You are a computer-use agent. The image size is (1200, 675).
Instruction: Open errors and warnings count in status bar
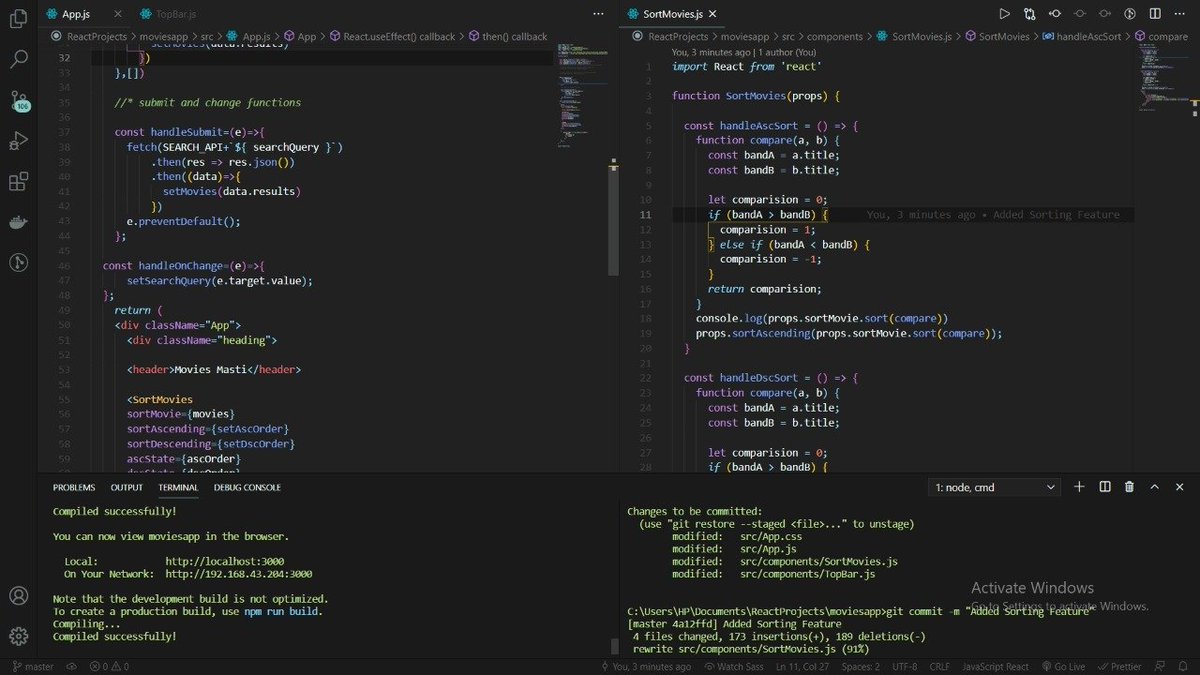tap(109, 666)
